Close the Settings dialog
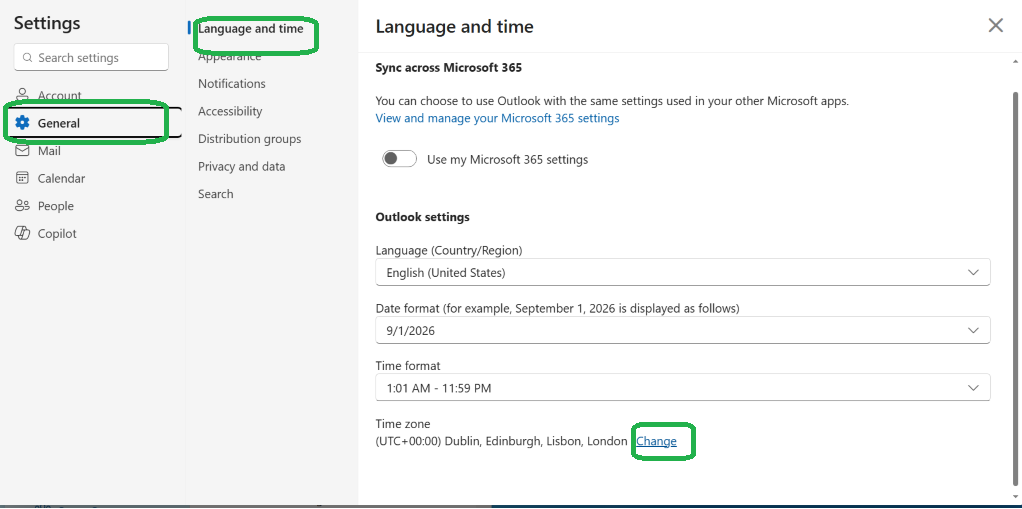This screenshot has width=1022, height=509. tap(995, 25)
